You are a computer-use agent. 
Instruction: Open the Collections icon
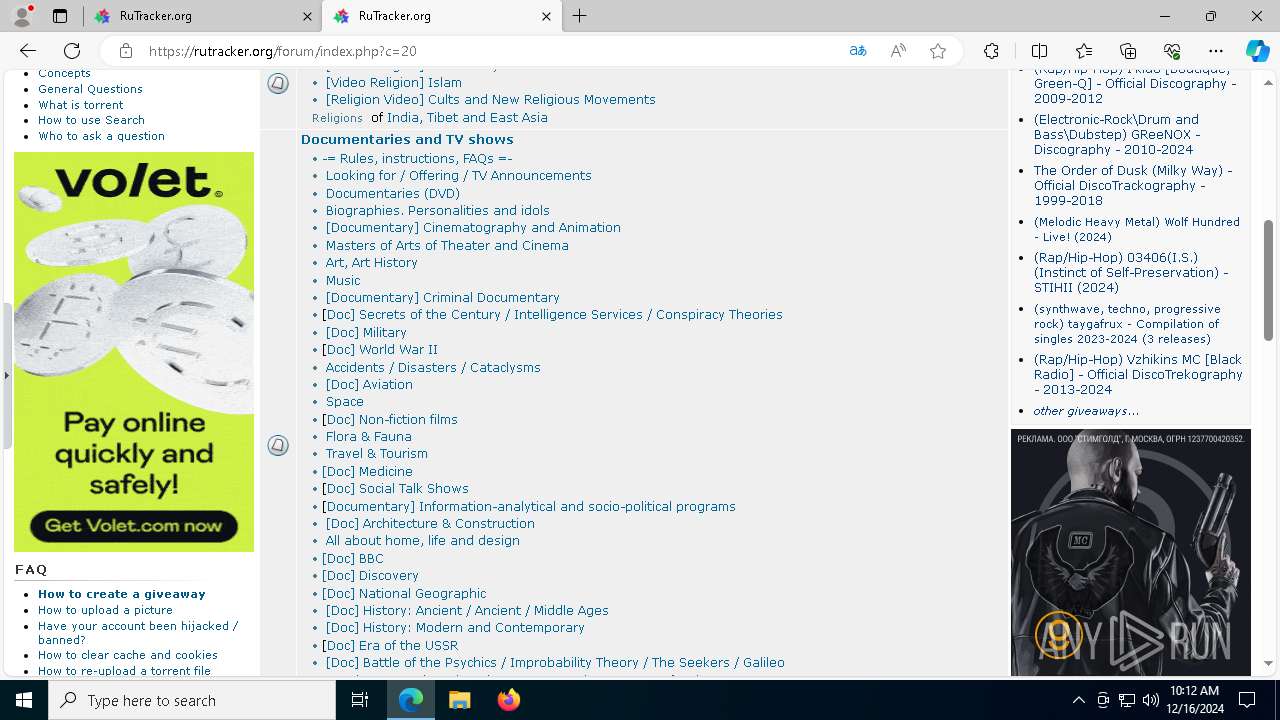(x=1128, y=51)
